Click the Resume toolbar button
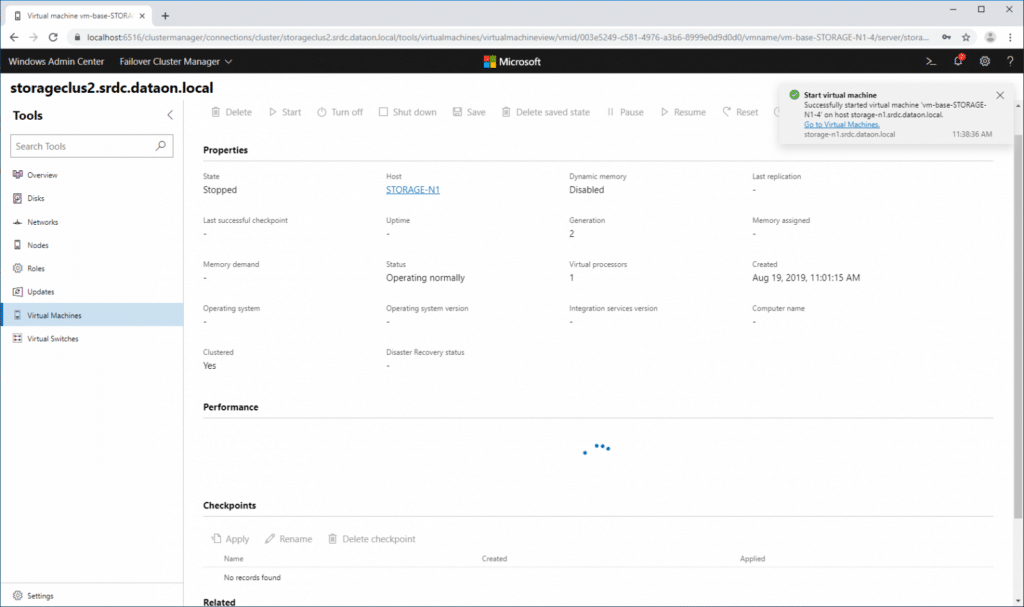Viewport: 1024px width, 607px height. click(x=682, y=112)
